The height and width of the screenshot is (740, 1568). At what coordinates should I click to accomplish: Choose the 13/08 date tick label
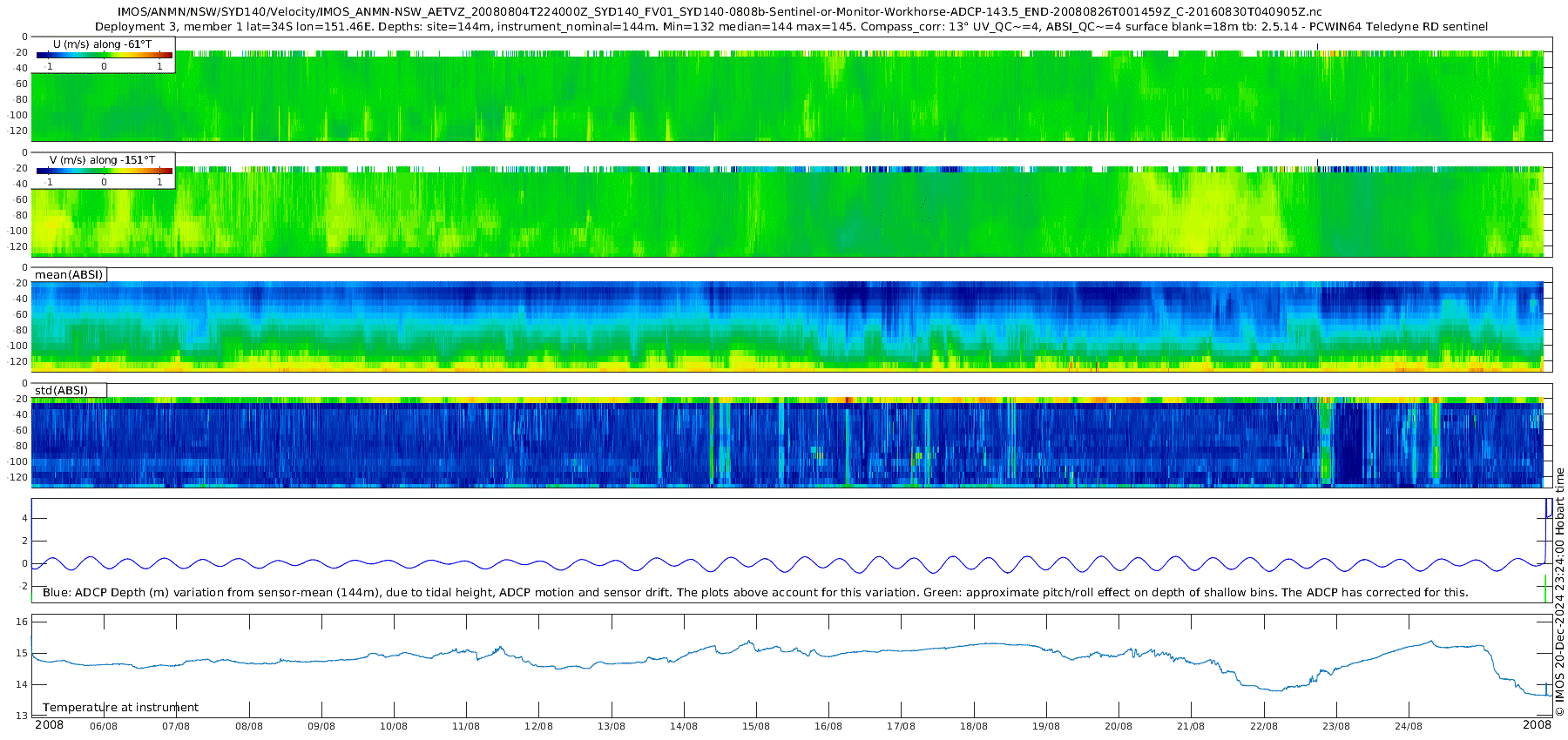(612, 726)
